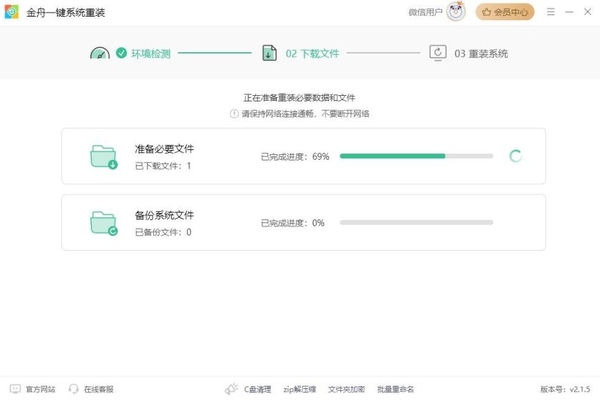Click the loading spinner icon

point(515,156)
